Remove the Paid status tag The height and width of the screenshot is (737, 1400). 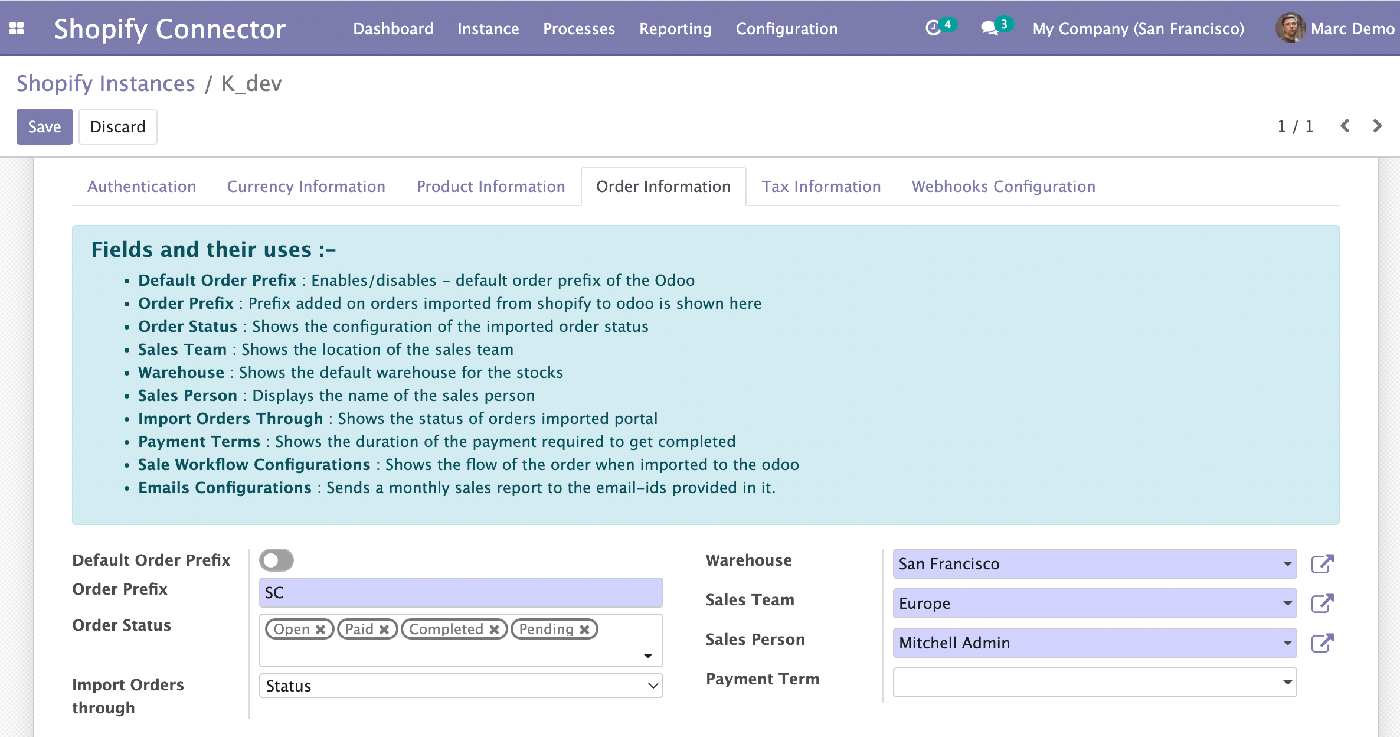tap(384, 630)
